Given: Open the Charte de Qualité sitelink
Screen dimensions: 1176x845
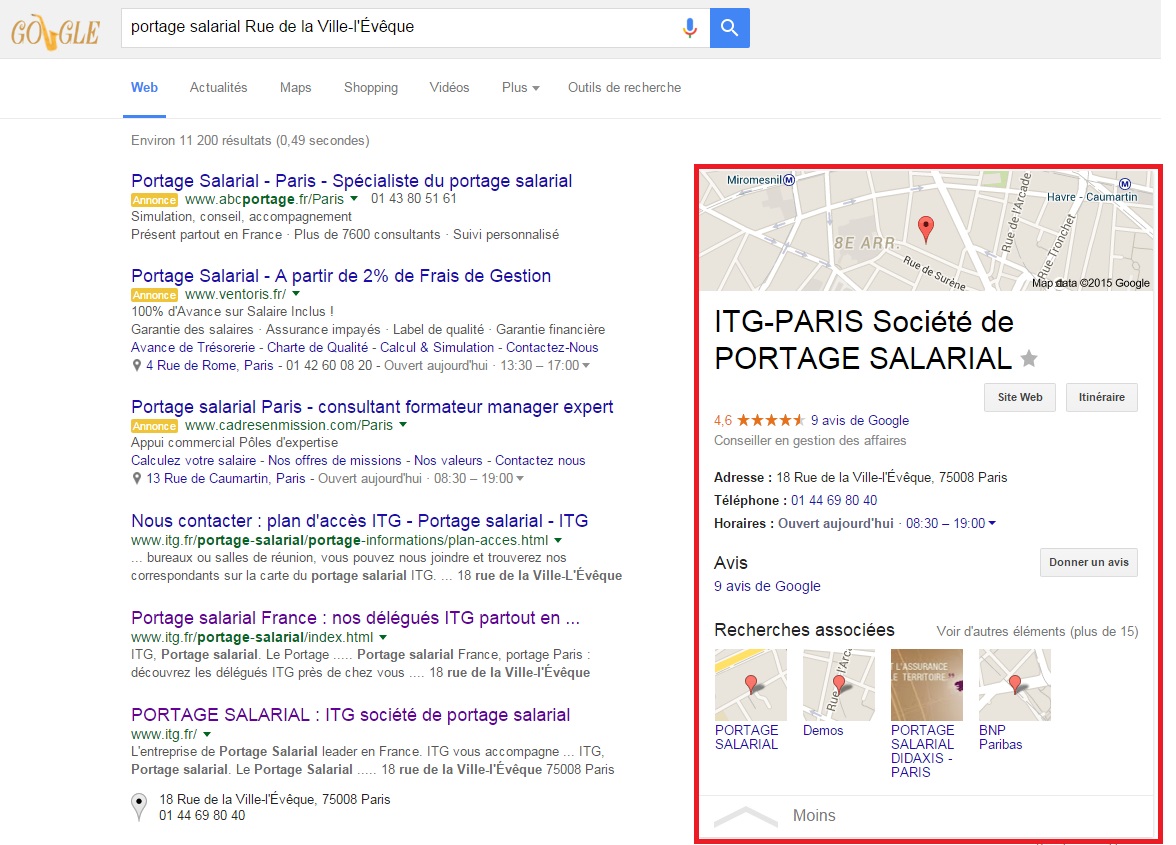Looking at the screenshot, I should point(318,348).
